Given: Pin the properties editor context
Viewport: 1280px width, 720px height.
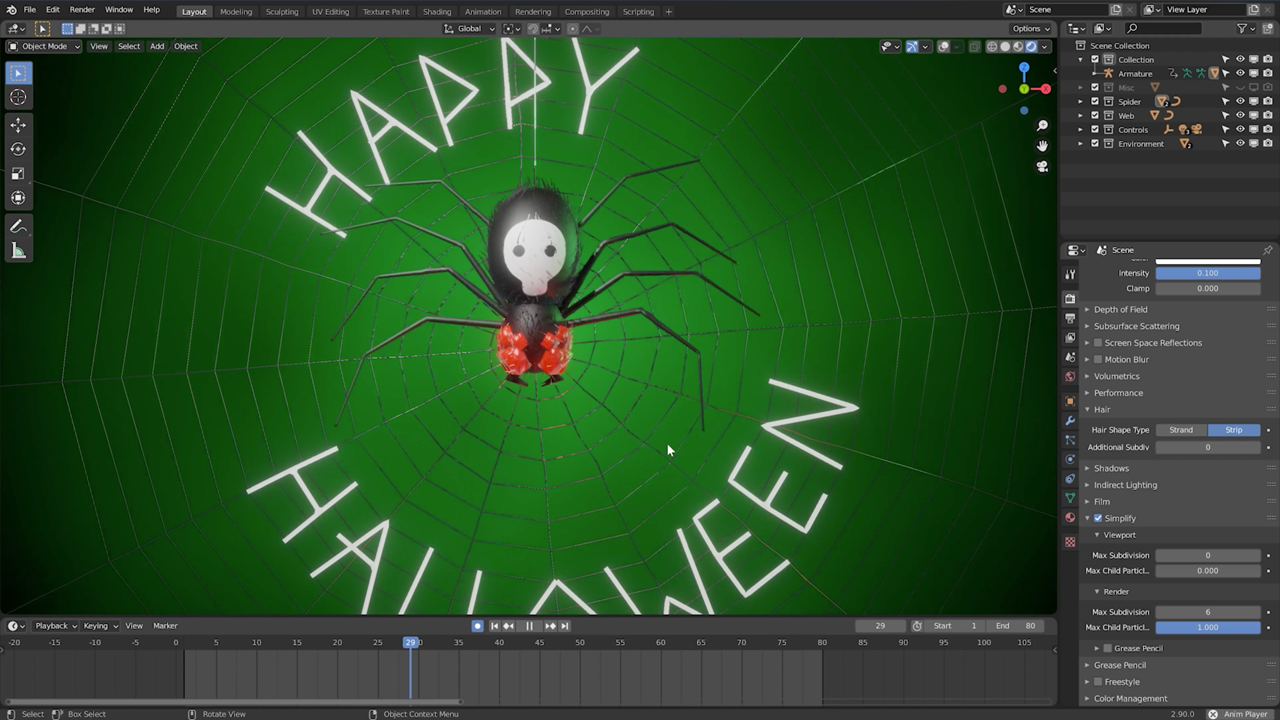Looking at the screenshot, I should 1267,250.
